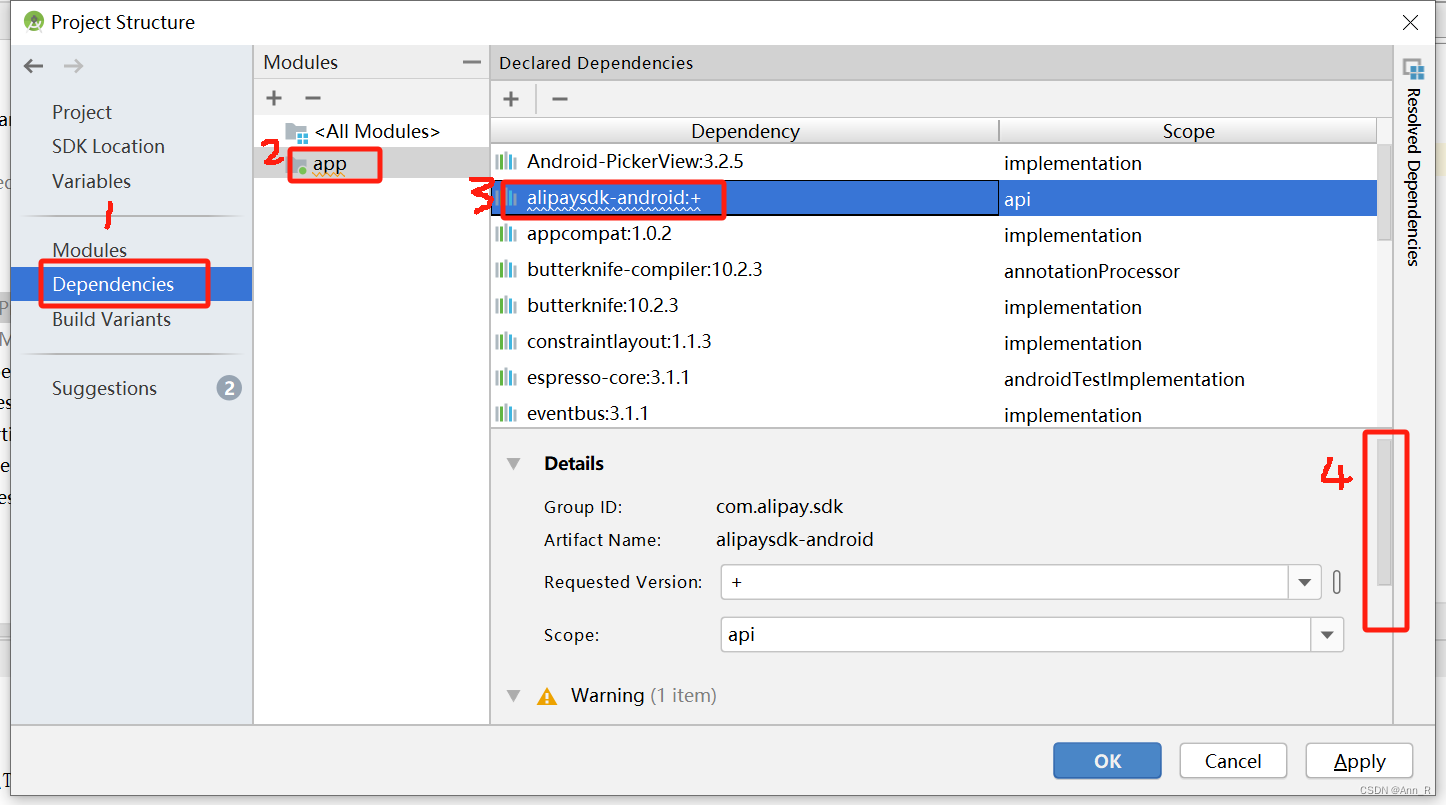Click the Cancel button
1446x805 pixels.
(1233, 761)
